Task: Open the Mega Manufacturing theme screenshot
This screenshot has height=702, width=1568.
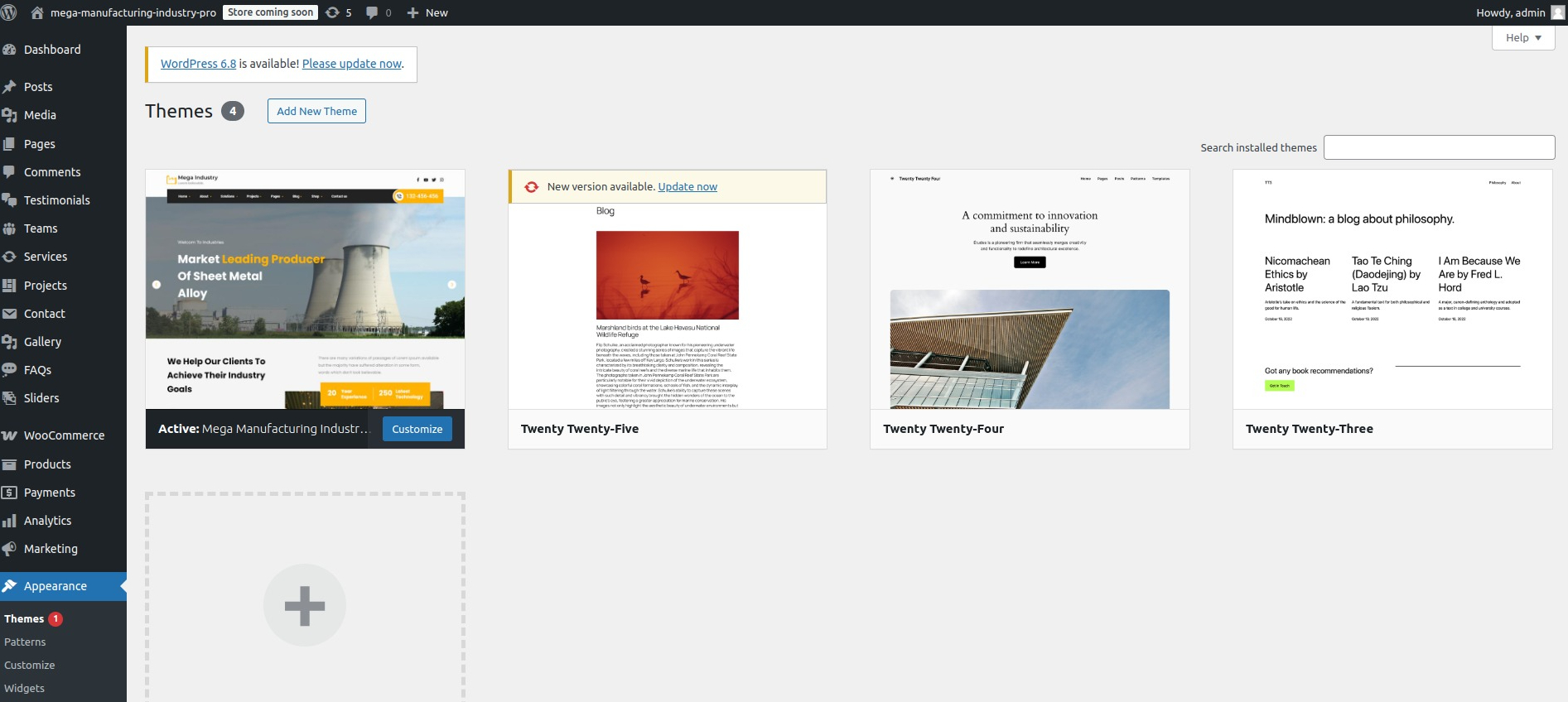Action: tap(305, 289)
